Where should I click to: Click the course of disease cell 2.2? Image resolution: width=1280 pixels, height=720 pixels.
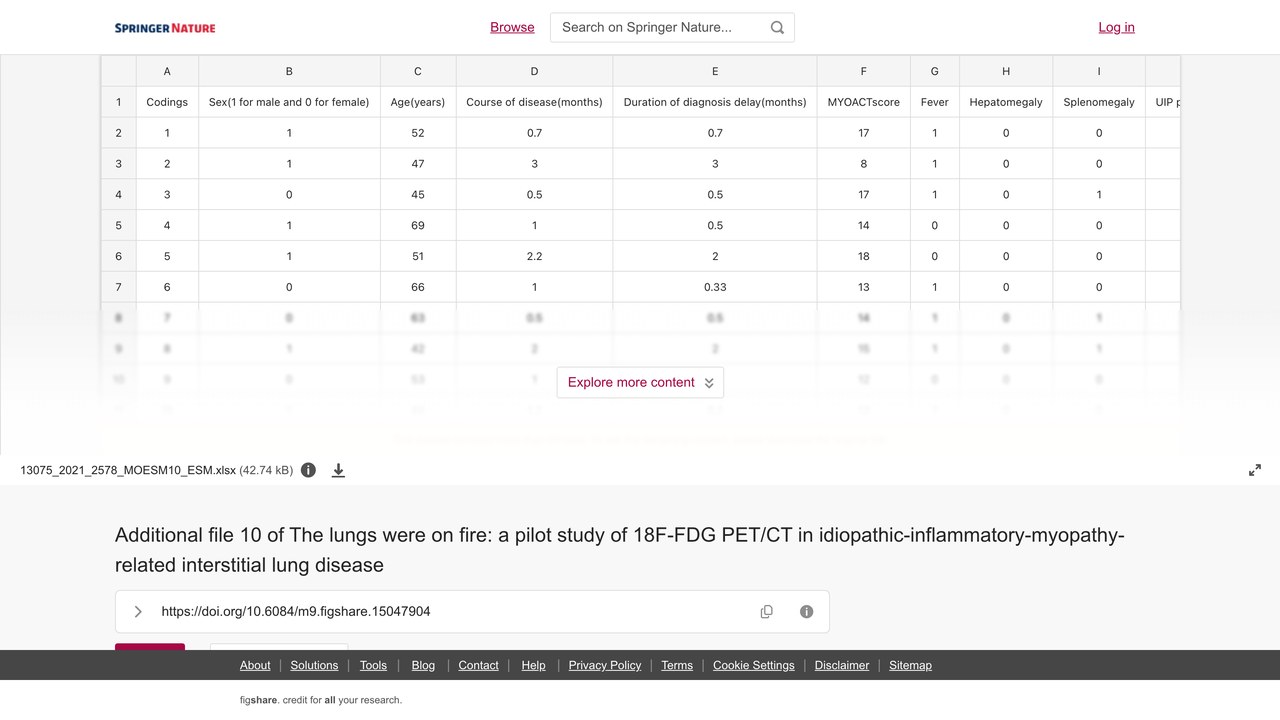[x=534, y=256]
